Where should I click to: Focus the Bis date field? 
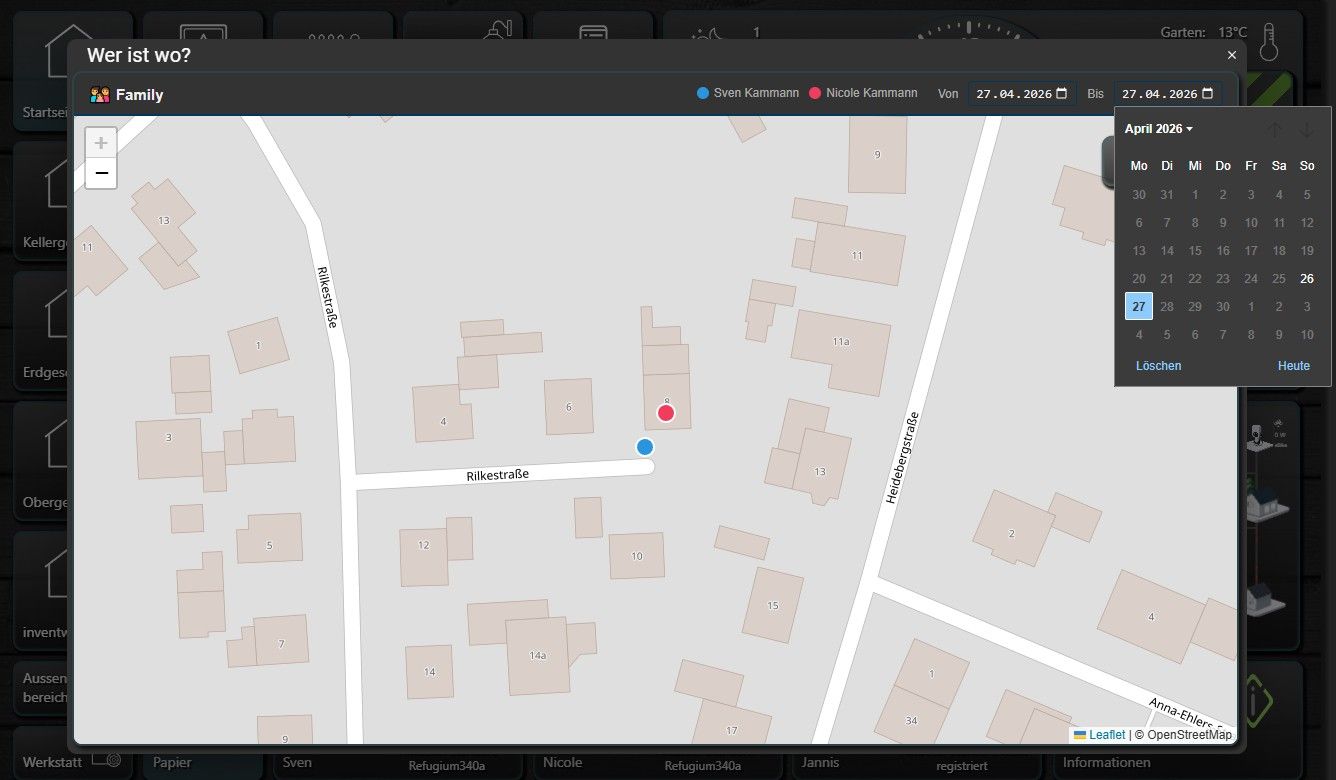coord(1167,94)
